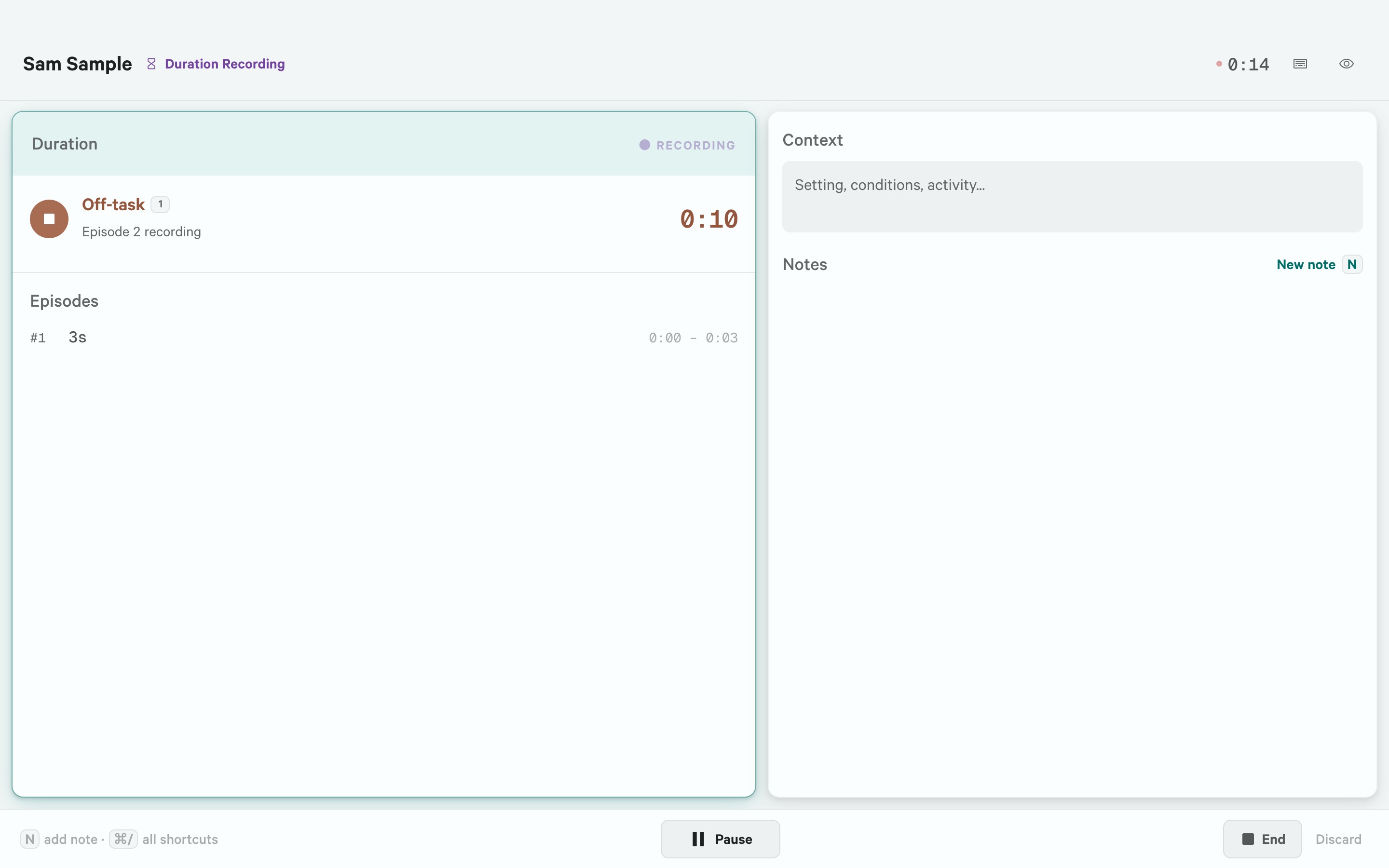Click the Sam Sample name heading
Screen dimensions: 1389x868
[78, 64]
